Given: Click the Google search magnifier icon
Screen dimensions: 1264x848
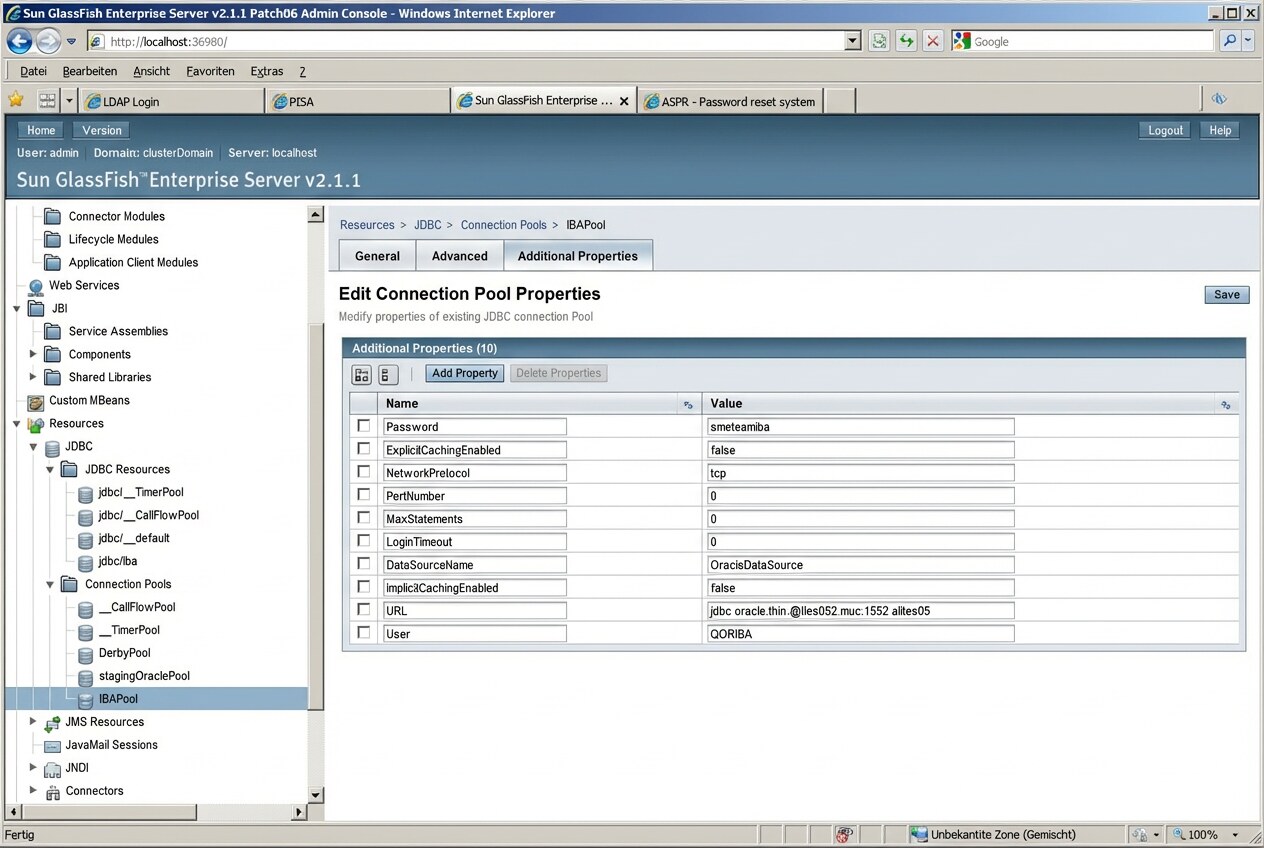Looking at the screenshot, I should 1230,41.
